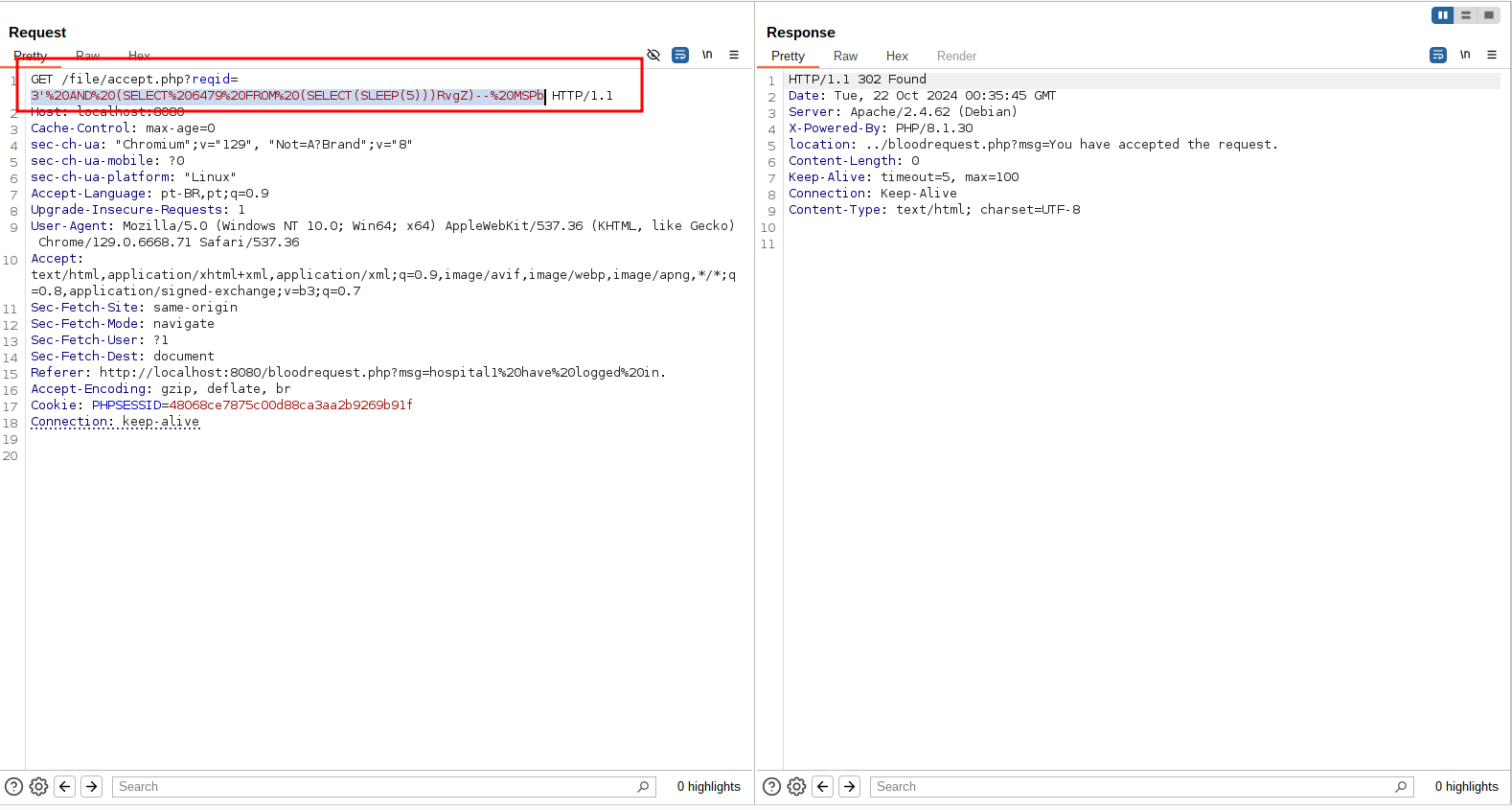
Task: Click Response '0 highlights' label
Action: 1467,786
